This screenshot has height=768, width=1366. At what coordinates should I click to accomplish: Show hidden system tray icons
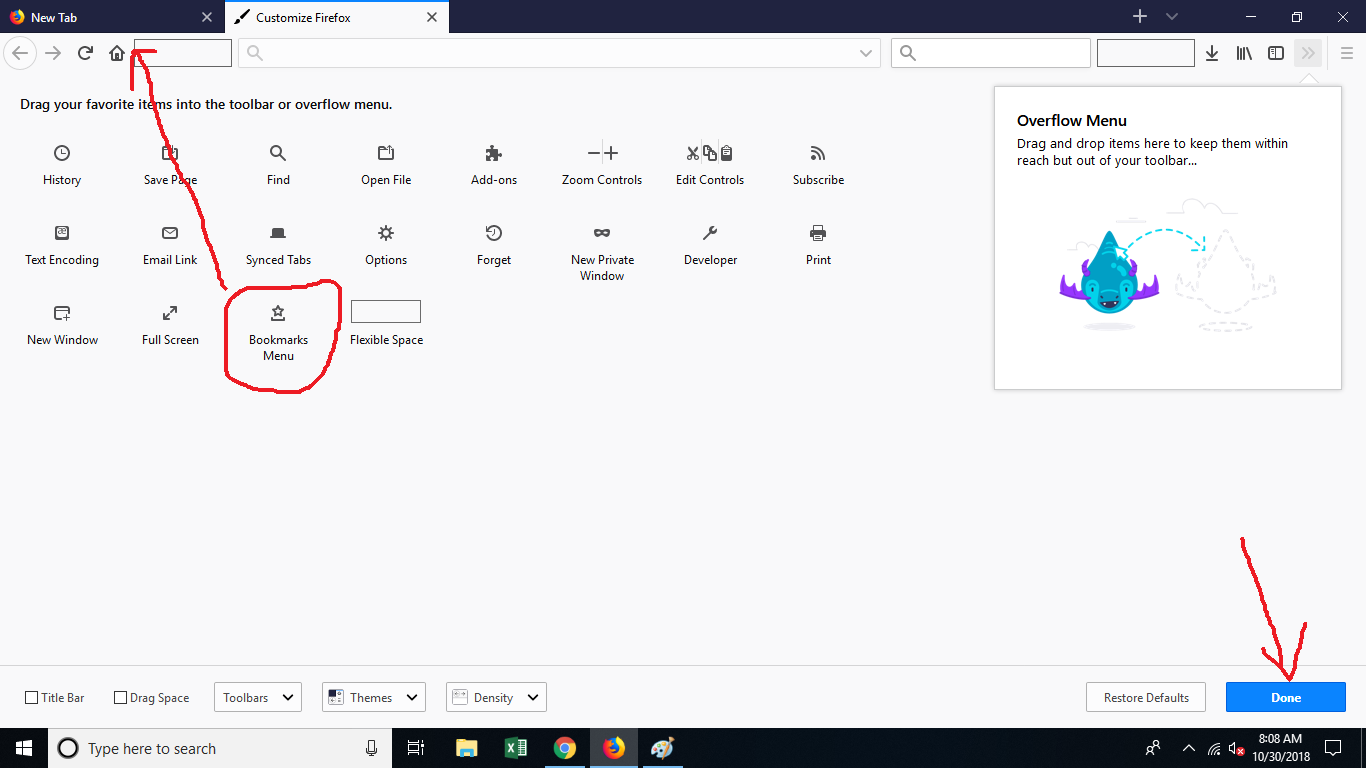click(1189, 748)
